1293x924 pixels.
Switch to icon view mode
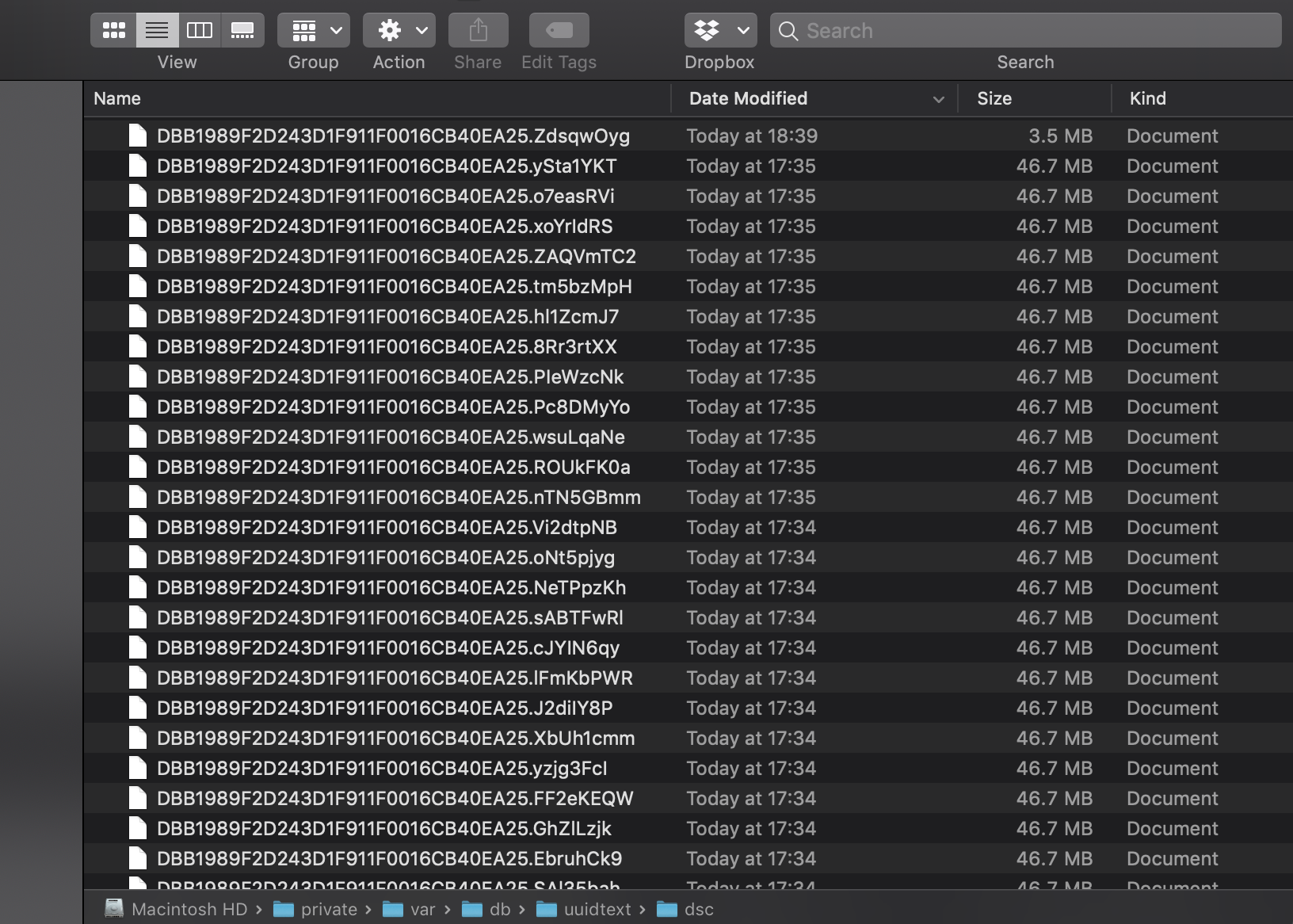point(113,31)
